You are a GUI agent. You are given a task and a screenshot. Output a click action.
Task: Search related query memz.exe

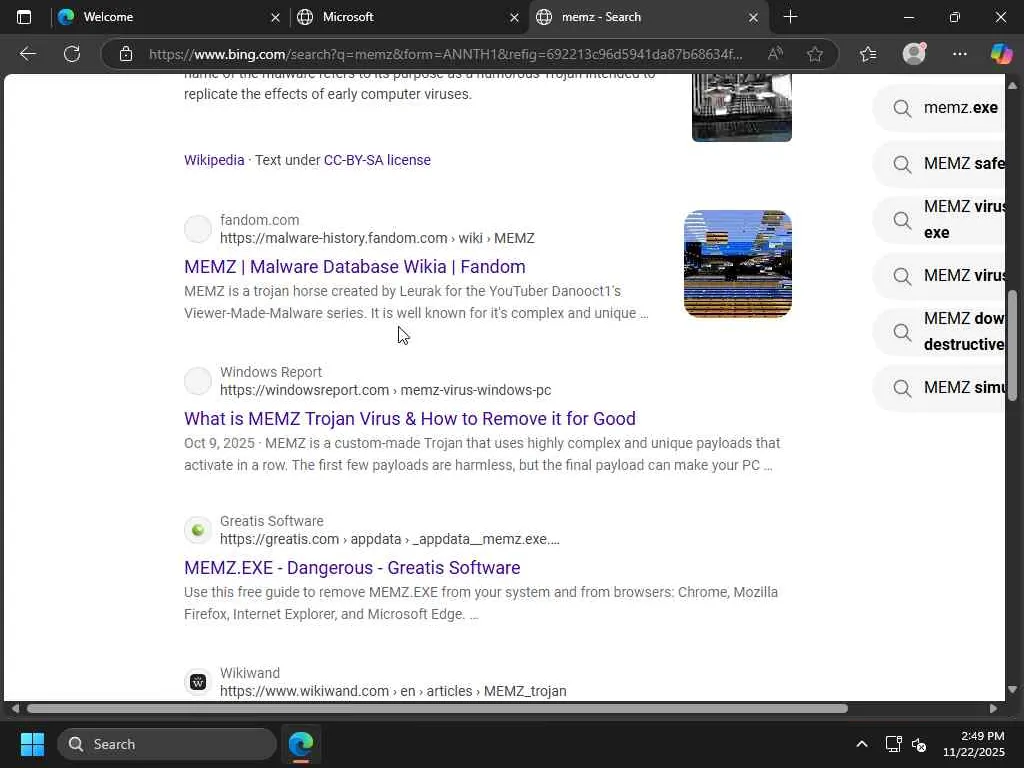coord(939,108)
